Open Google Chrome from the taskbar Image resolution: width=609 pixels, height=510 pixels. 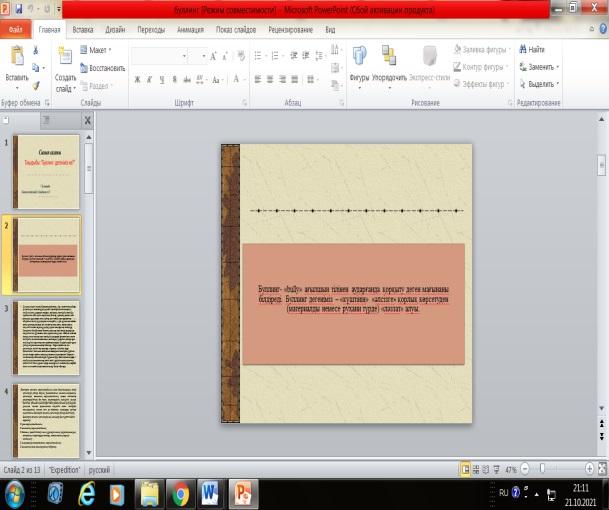point(180,492)
